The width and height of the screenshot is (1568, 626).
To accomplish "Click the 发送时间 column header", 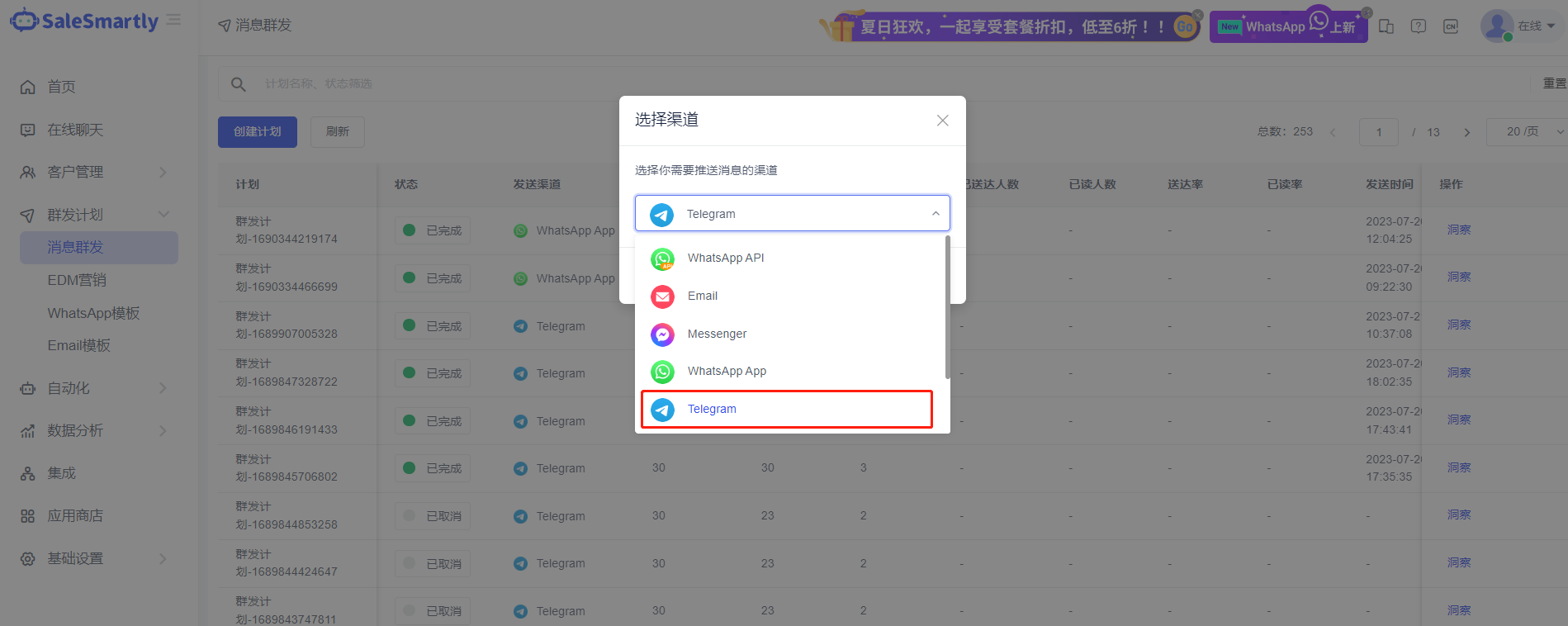I will coord(1390,184).
